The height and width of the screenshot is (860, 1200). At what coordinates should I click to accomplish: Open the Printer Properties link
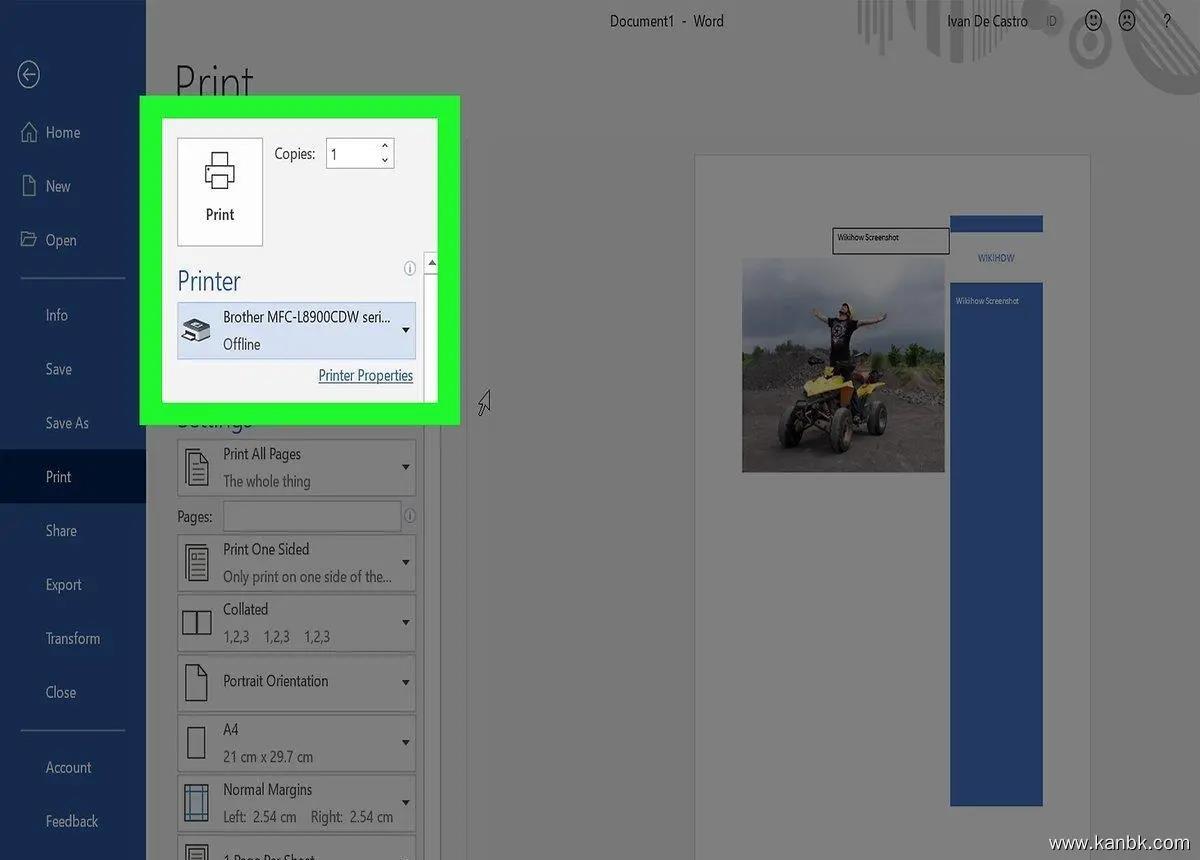(365, 376)
